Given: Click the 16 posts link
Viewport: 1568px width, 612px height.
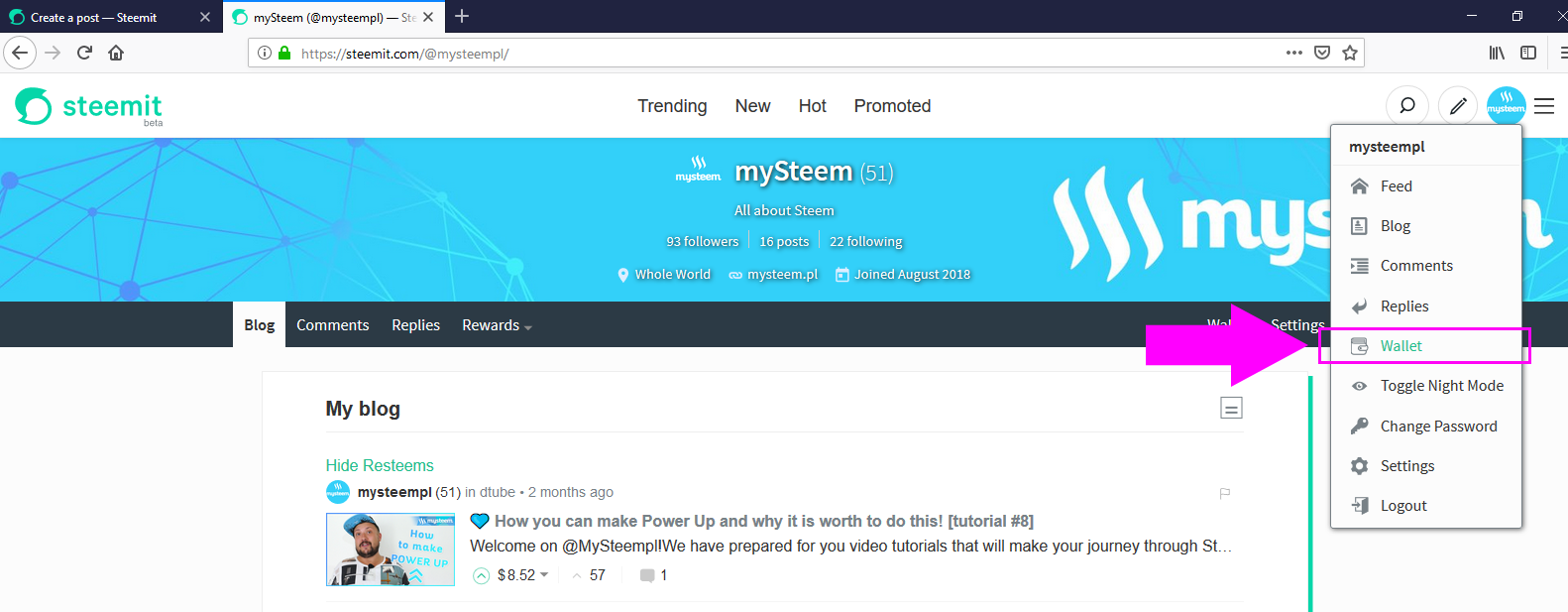Looking at the screenshot, I should (784, 242).
